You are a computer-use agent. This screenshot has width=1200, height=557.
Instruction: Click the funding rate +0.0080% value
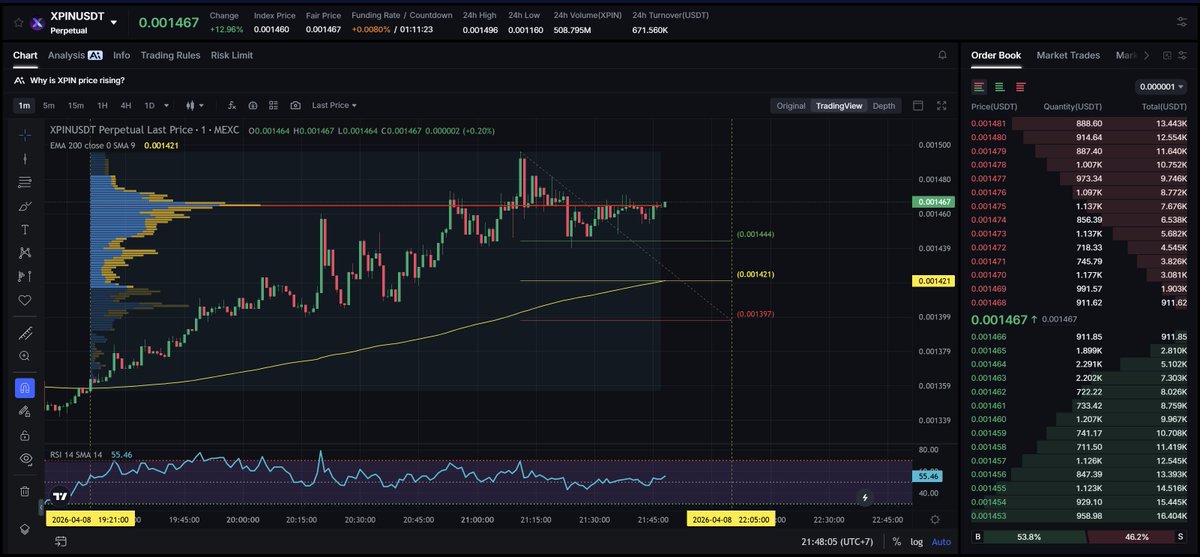371,29
